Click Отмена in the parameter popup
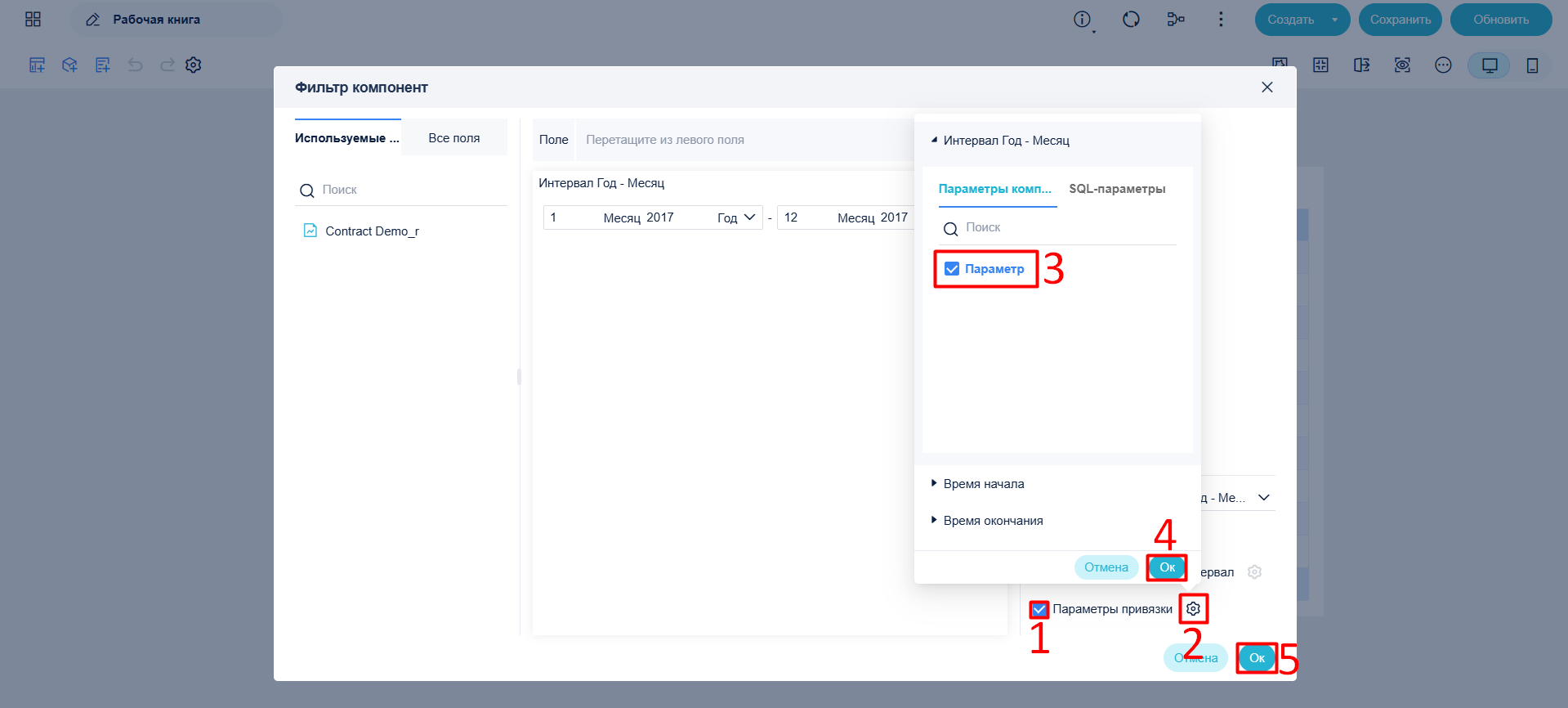The width and height of the screenshot is (1568, 708). [x=1106, y=567]
